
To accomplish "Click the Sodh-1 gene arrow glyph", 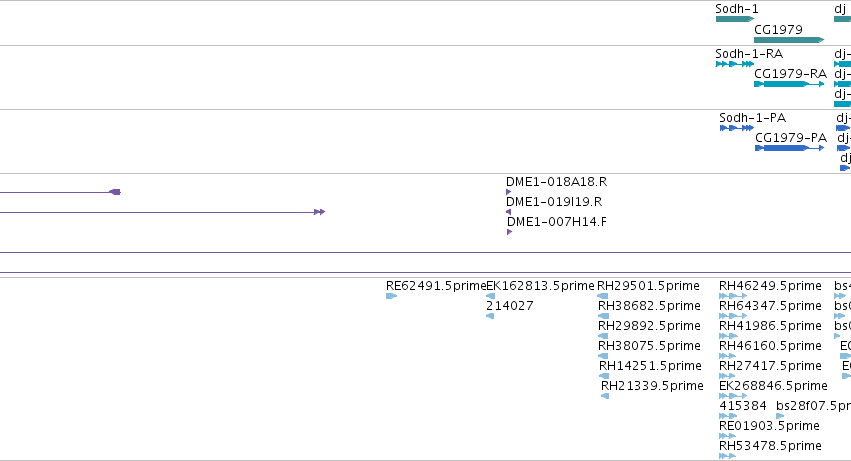I will tap(735, 19).
